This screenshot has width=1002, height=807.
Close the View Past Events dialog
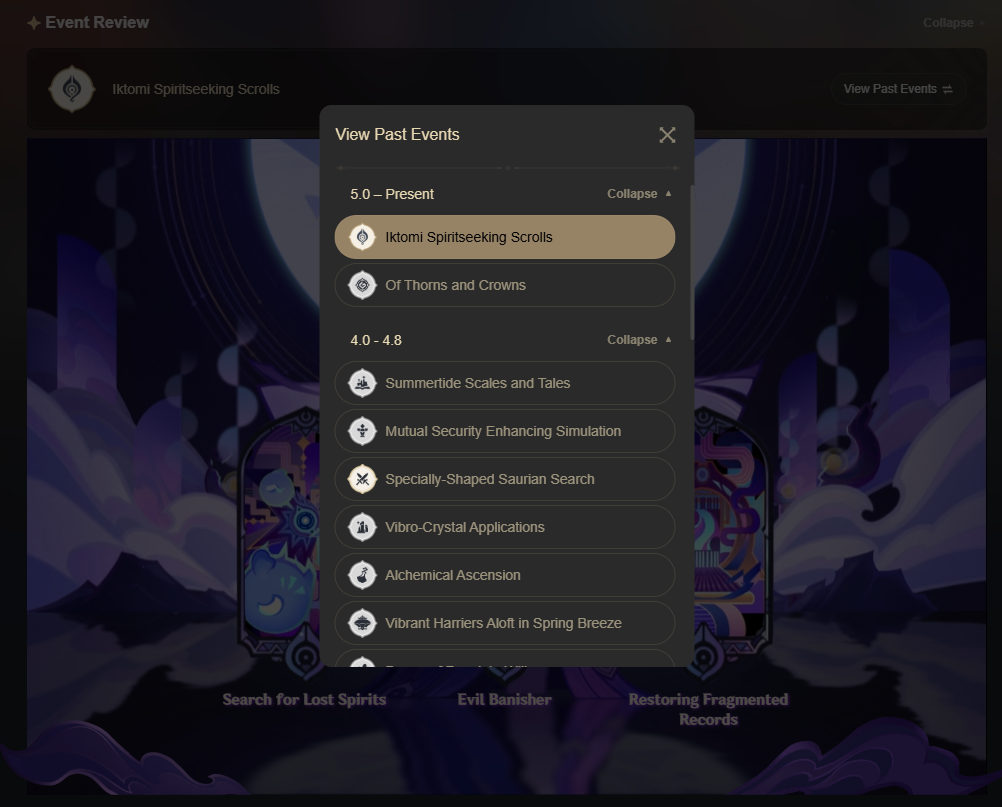tap(667, 135)
